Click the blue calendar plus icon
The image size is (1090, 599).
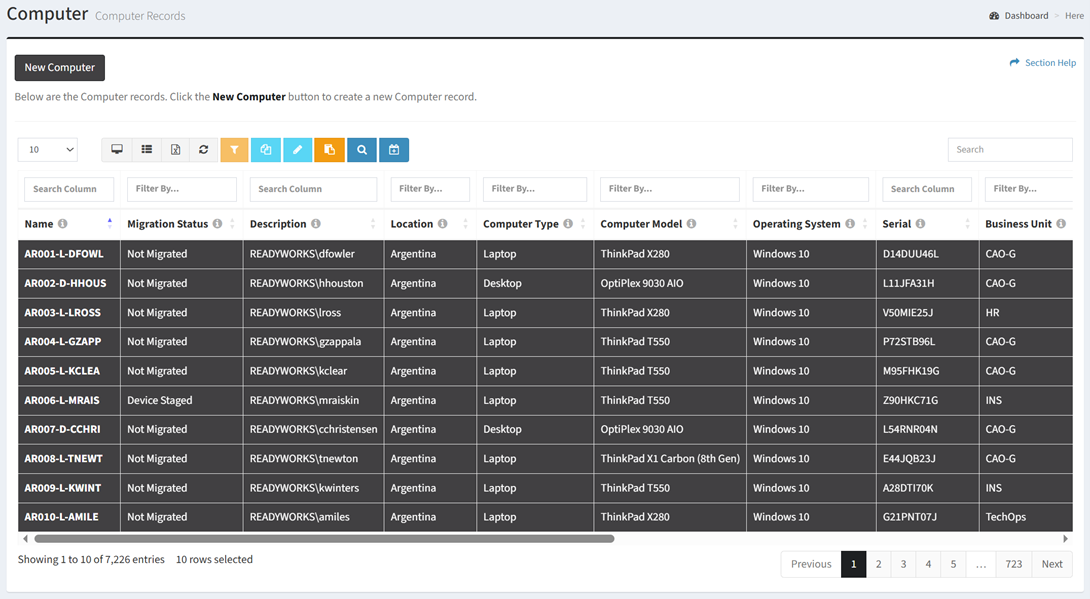394,150
